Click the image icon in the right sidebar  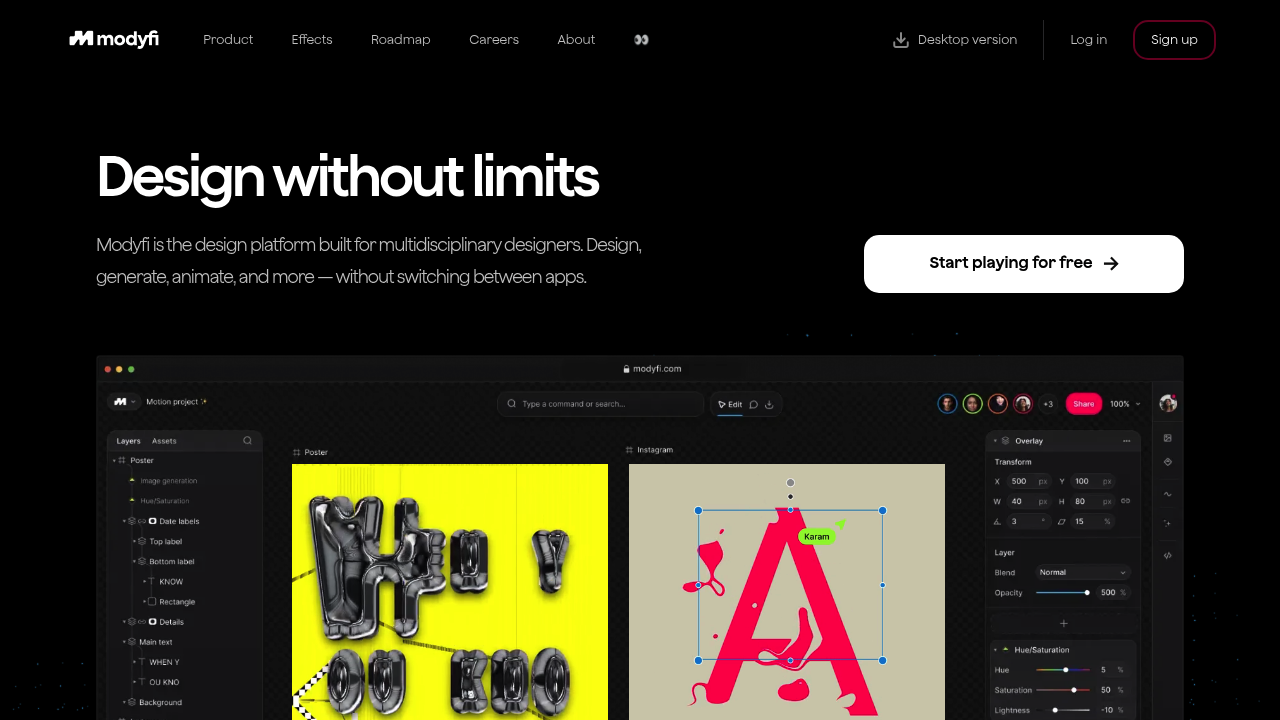[x=1168, y=438]
